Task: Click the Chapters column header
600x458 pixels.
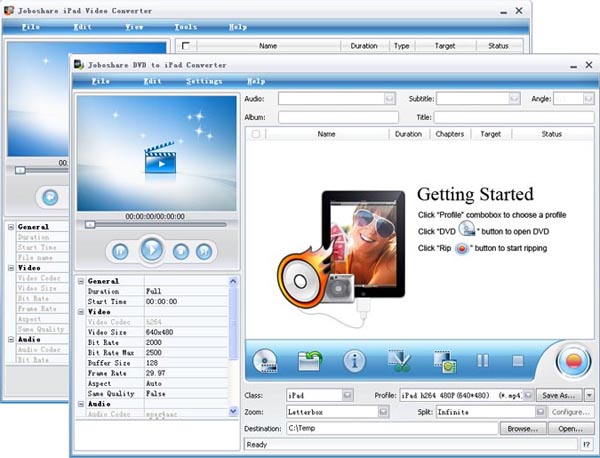Action: click(x=450, y=134)
